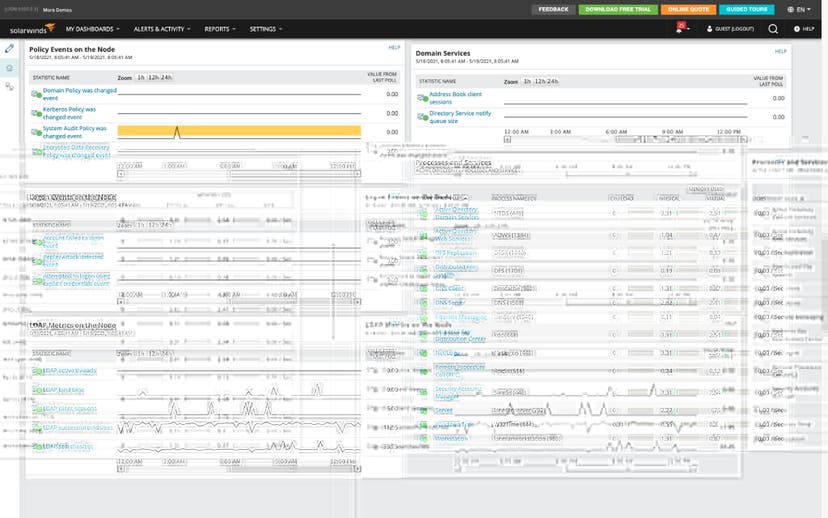Open Encrypted Data Recovery Policy was changed link
828x518 pixels.
point(76,151)
